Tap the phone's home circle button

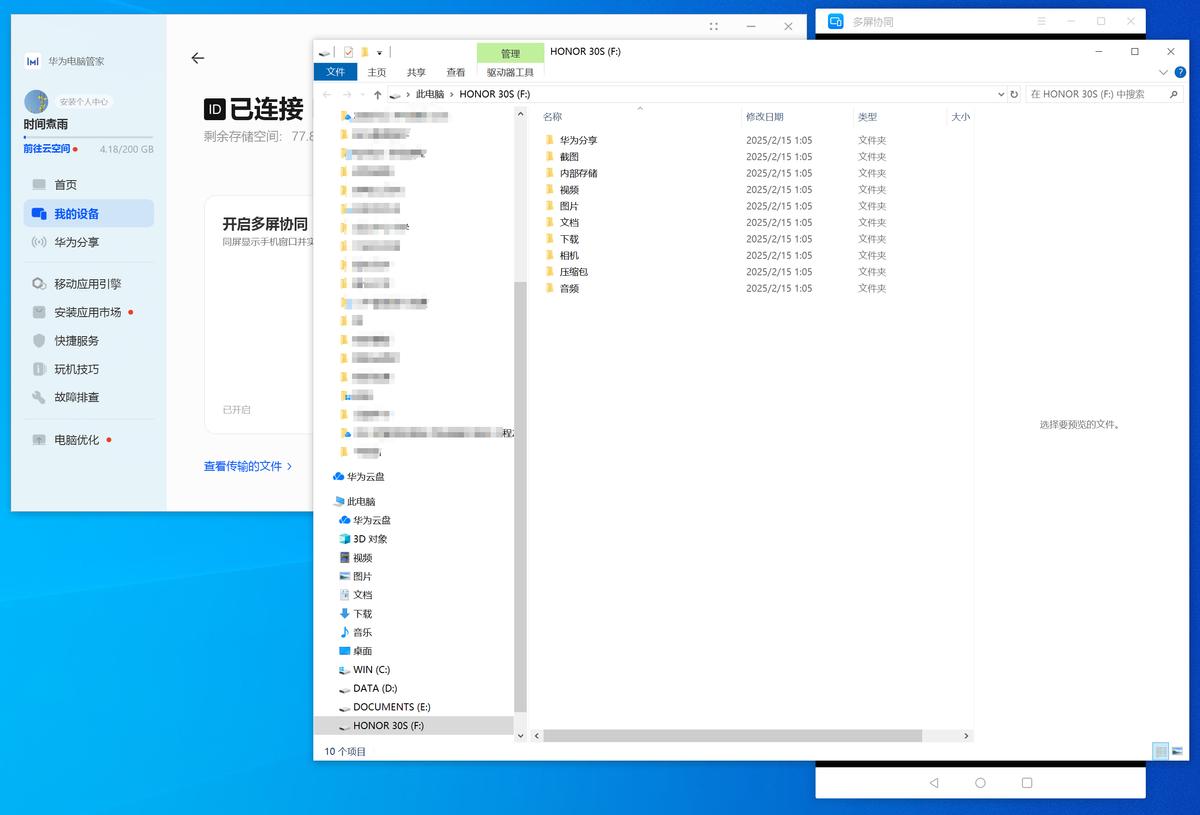point(980,783)
